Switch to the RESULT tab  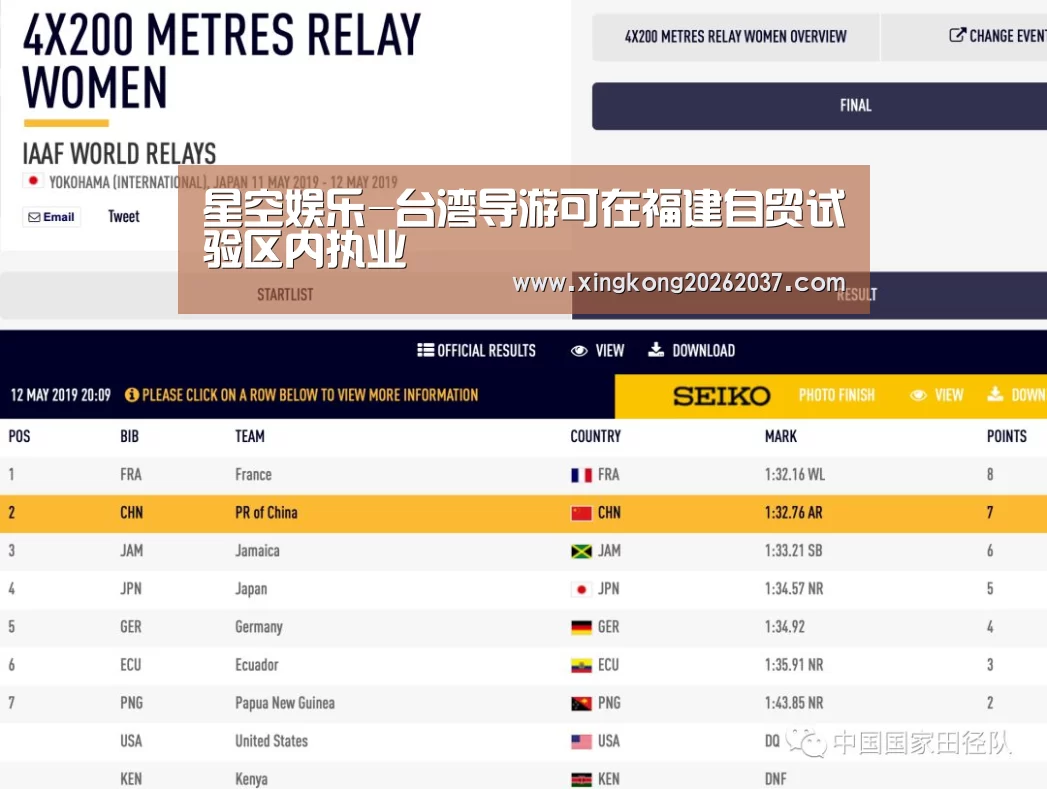coord(856,294)
